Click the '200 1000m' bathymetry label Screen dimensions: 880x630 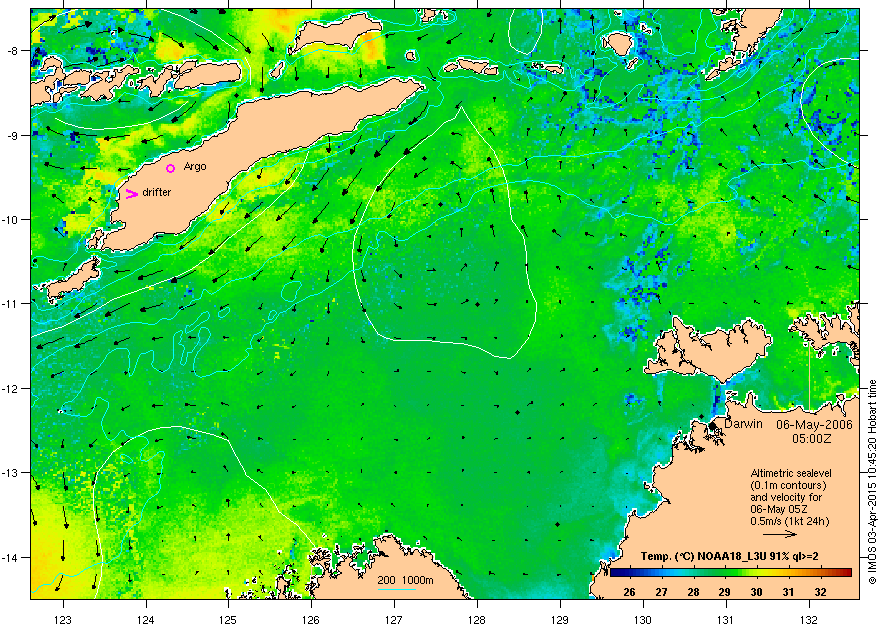[405, 580]
